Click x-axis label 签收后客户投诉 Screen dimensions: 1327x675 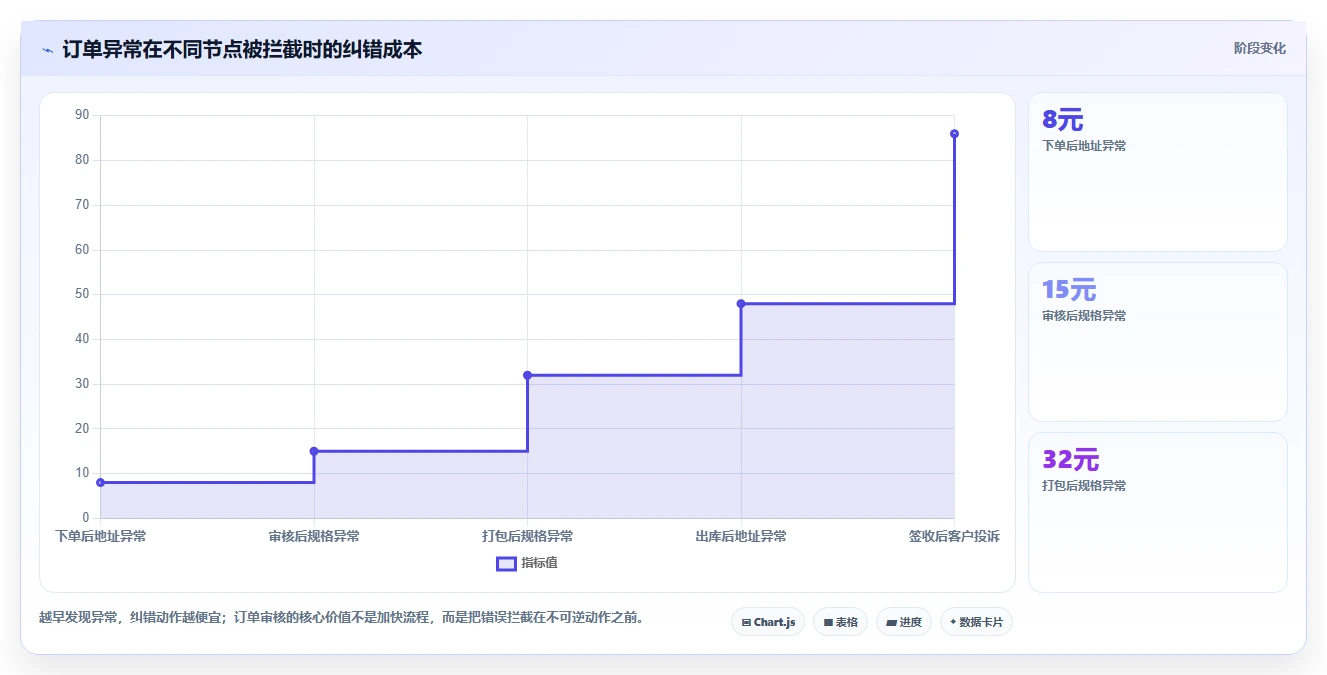954,536
